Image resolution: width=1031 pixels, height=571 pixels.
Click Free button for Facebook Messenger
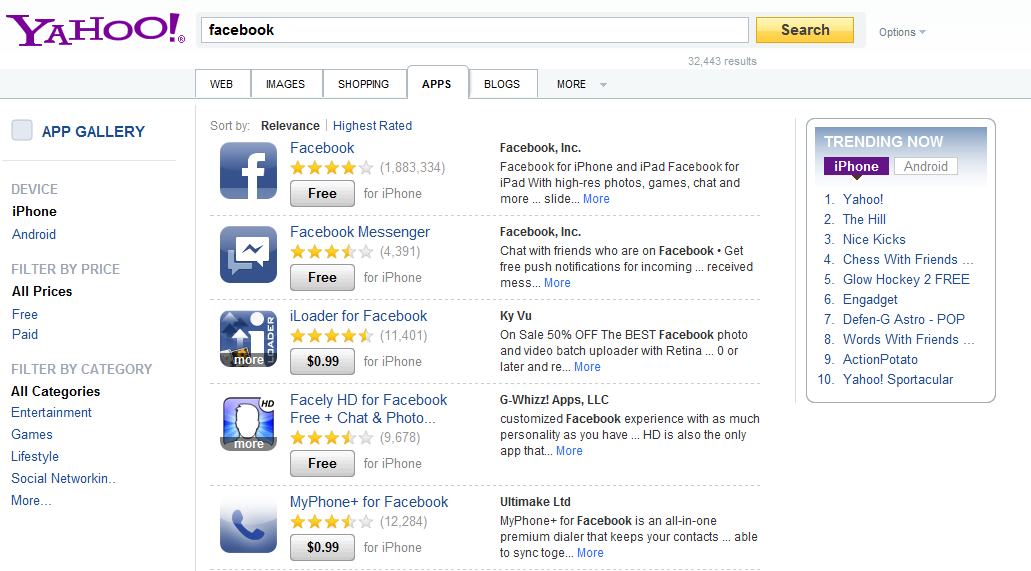click(x=322, y=278)
